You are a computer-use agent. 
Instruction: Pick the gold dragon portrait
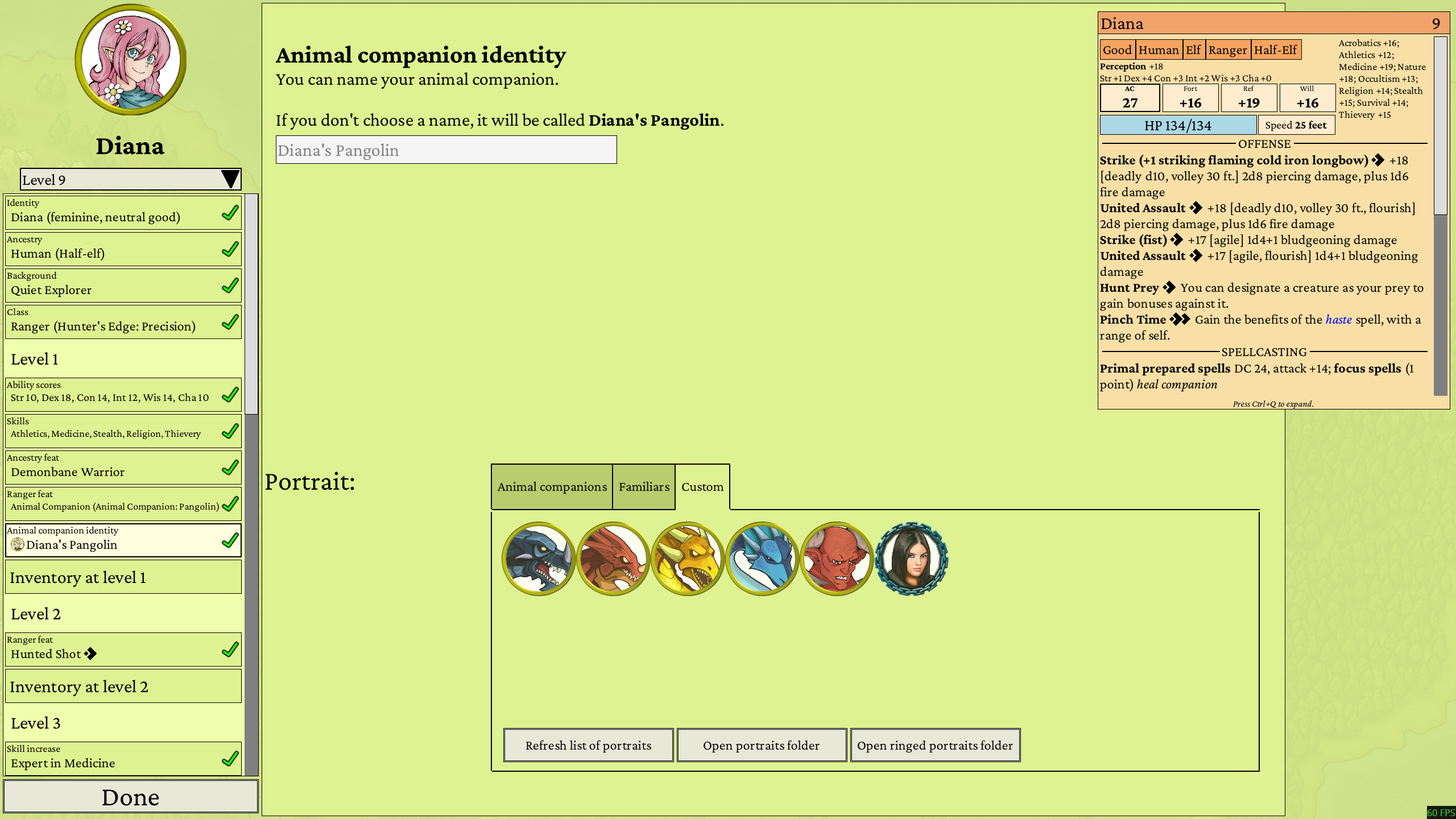[x=687, y=559]
